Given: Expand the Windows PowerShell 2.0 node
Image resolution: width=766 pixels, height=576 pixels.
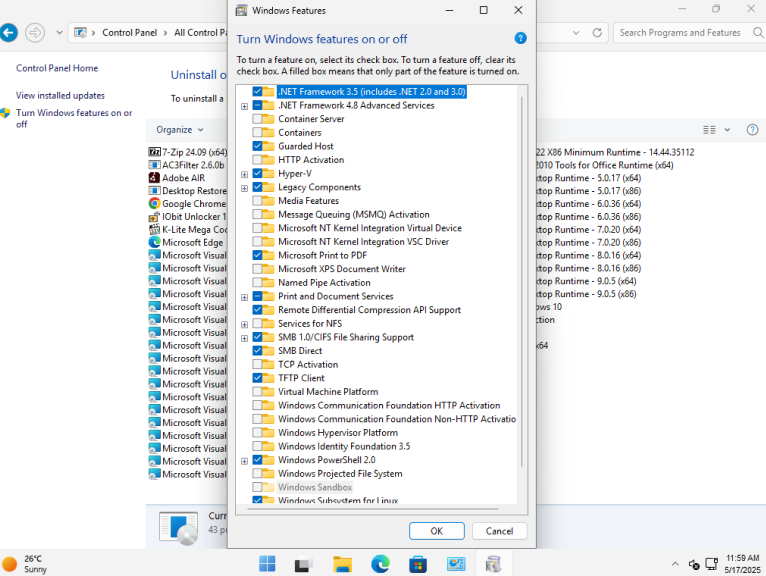Looking at the screenshot, I should (x=244, y=461).
